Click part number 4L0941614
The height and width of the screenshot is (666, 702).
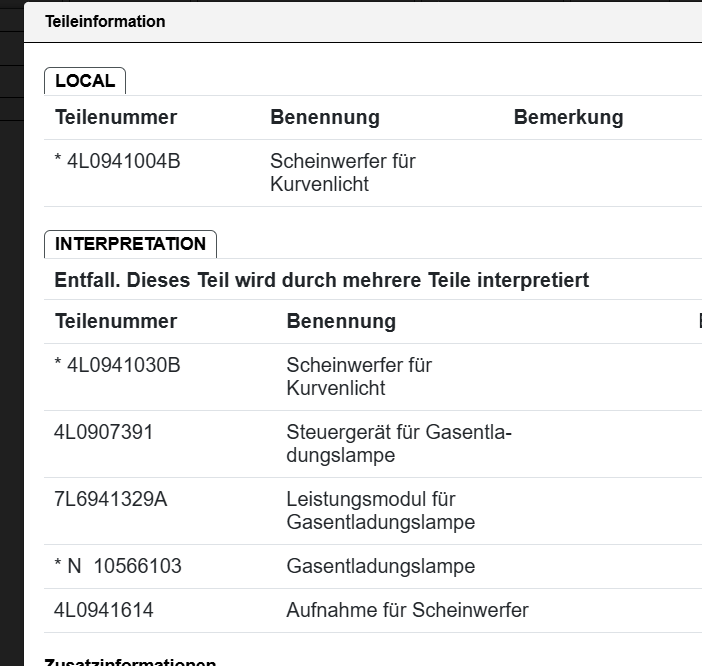pos(103,610)
